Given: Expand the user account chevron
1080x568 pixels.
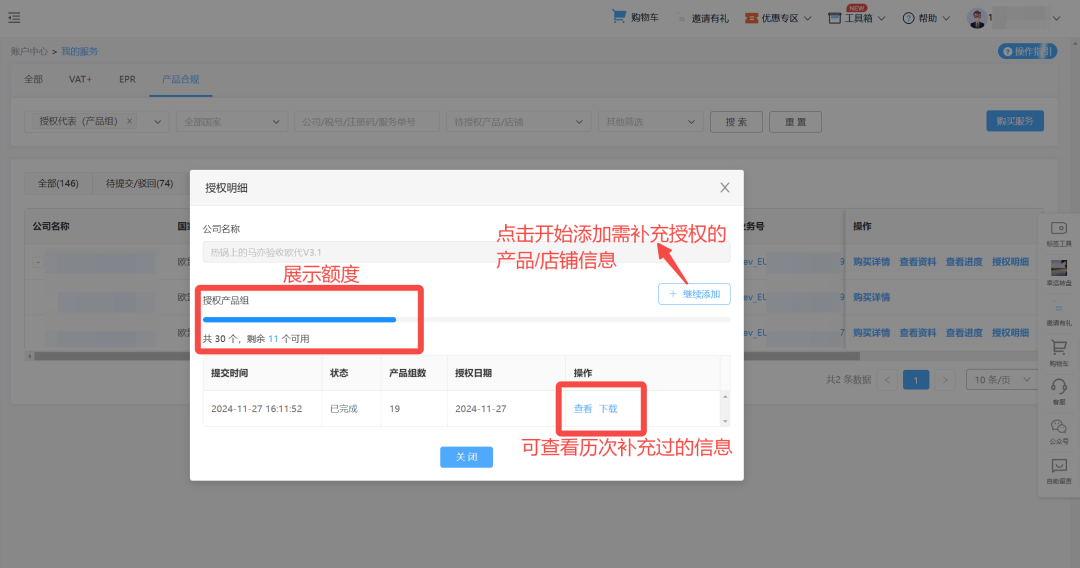Looking at the screenshot, I should pos(1056,19).
